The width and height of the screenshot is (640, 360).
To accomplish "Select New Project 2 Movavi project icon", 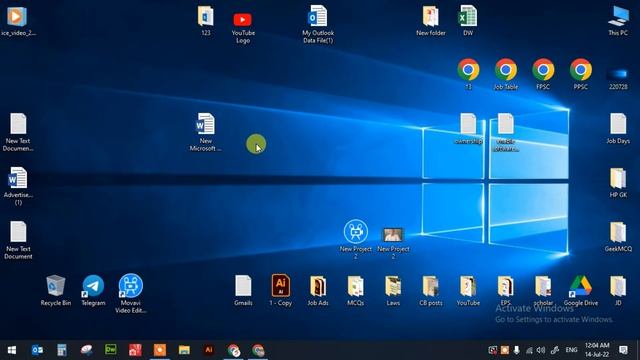I will [356, 231].
